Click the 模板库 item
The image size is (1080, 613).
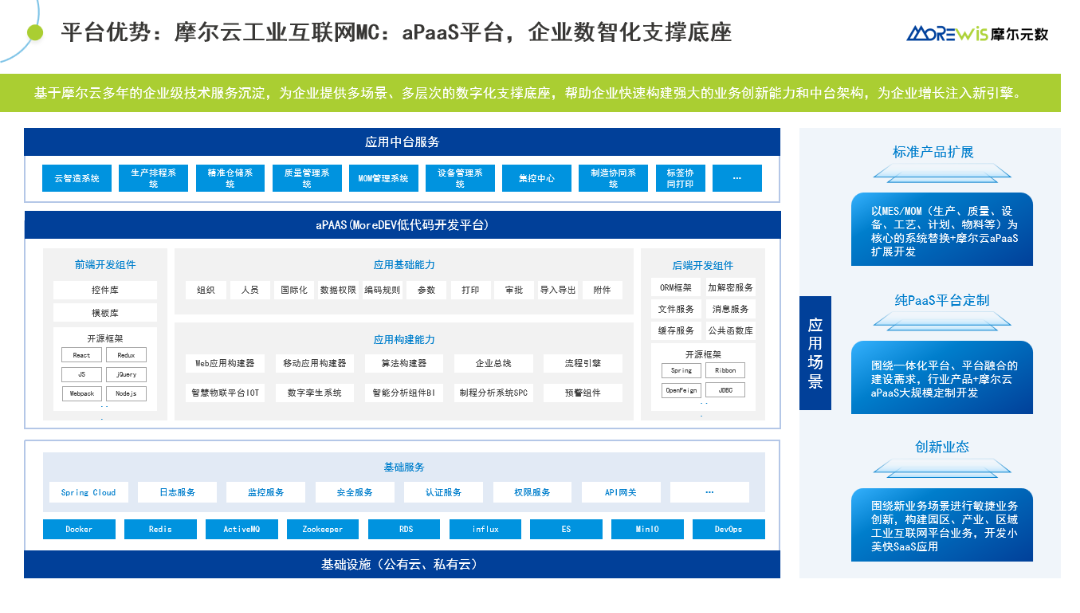105,313
